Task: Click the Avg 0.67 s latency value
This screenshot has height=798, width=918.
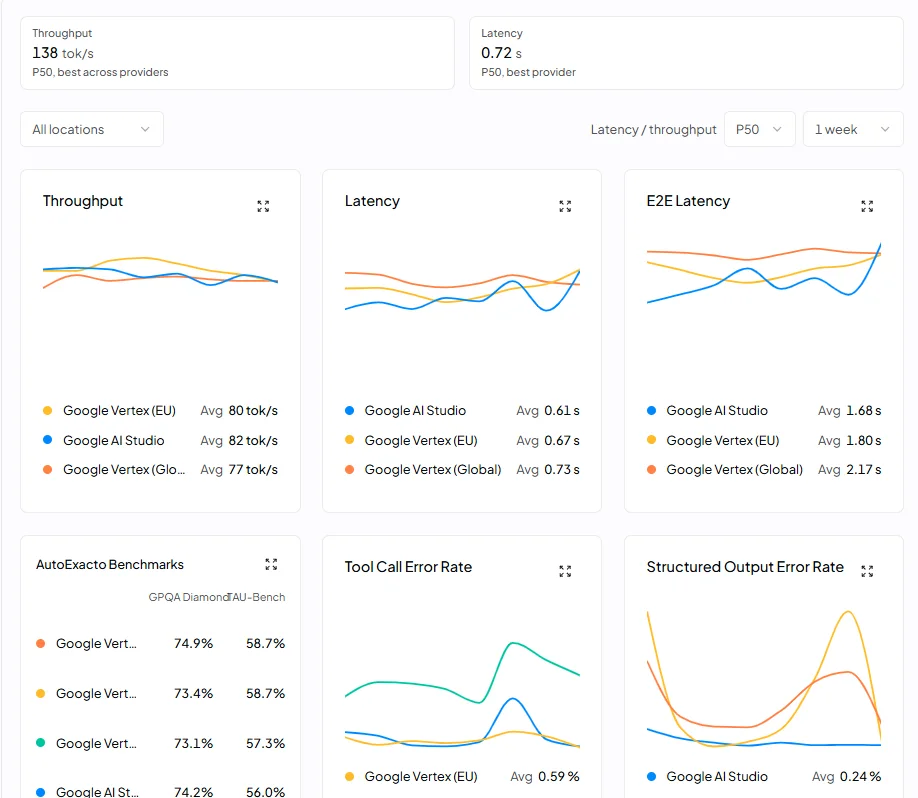Action: pos(548,440)
